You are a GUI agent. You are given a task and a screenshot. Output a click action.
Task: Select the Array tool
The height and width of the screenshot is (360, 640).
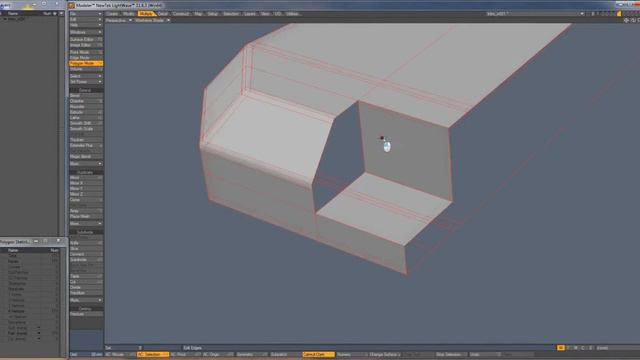point(86,211)
